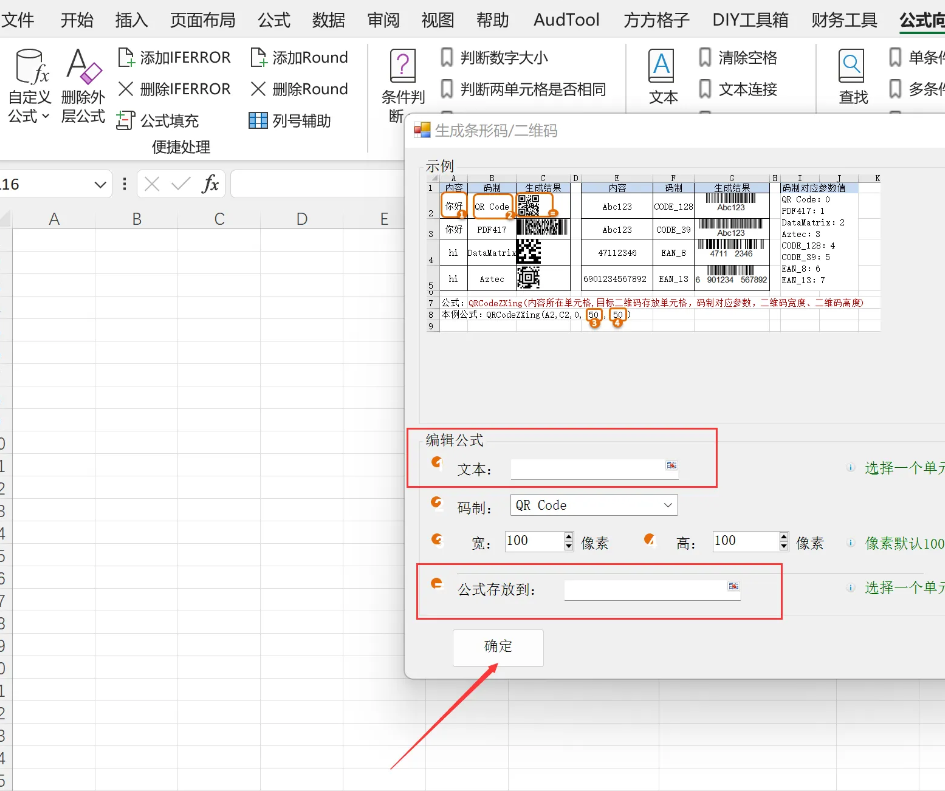This screenshot has height=791, width=945.
Task: Decrease the 宽 width spinner value
Action: click(569, 546)
